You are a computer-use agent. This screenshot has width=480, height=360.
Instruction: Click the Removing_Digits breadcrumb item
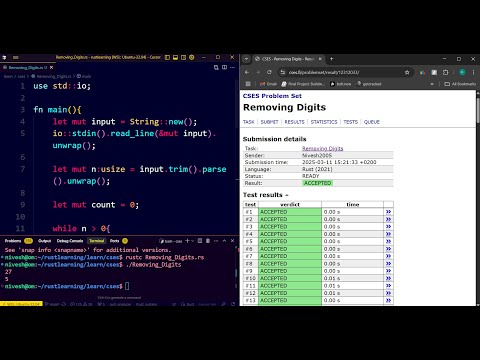coord(52,76)
